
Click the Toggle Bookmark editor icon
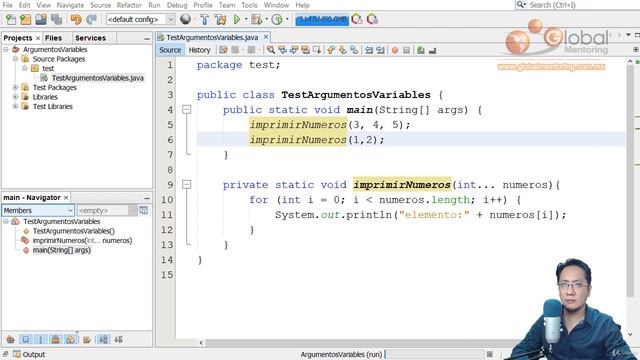[x=354, y=50]
